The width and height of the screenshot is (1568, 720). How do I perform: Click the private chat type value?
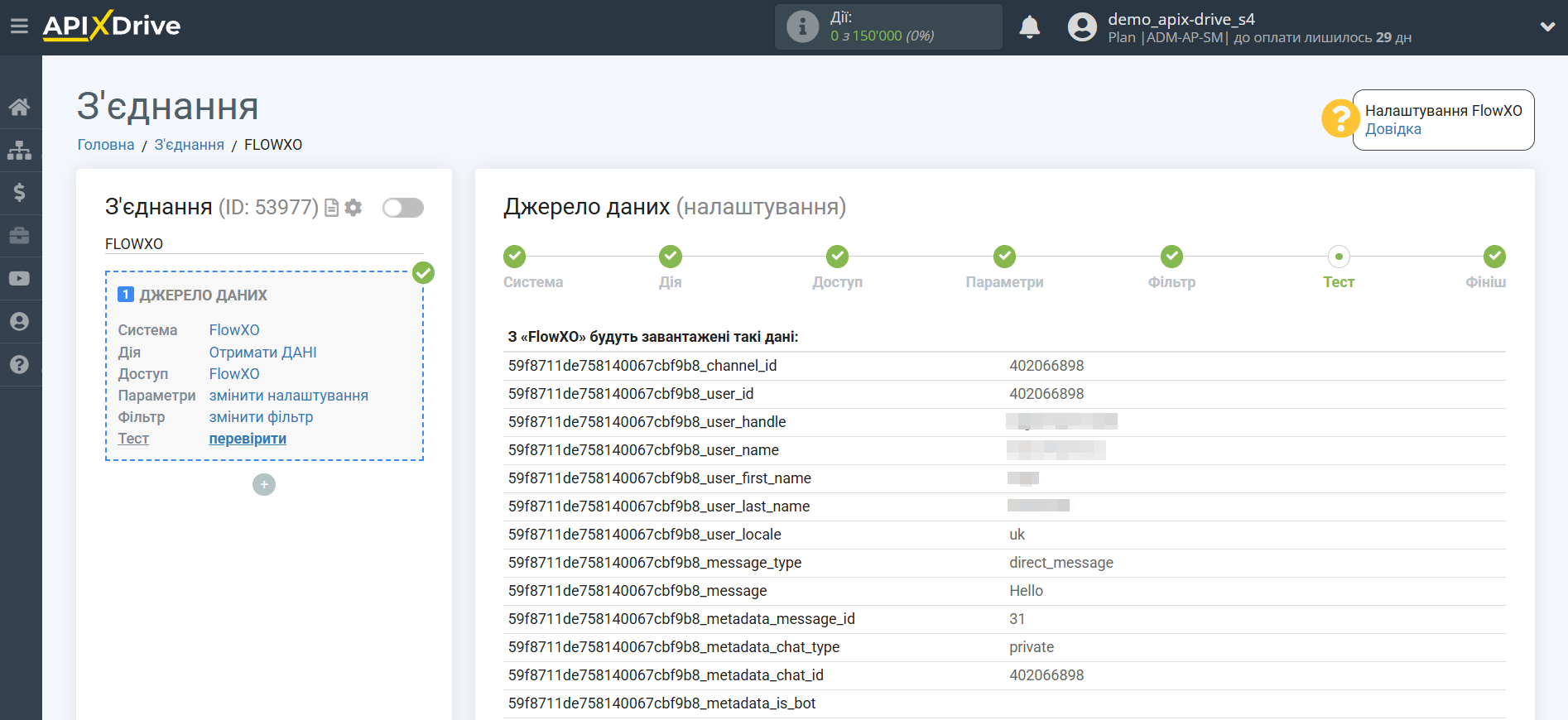[x=1032, y=647]
